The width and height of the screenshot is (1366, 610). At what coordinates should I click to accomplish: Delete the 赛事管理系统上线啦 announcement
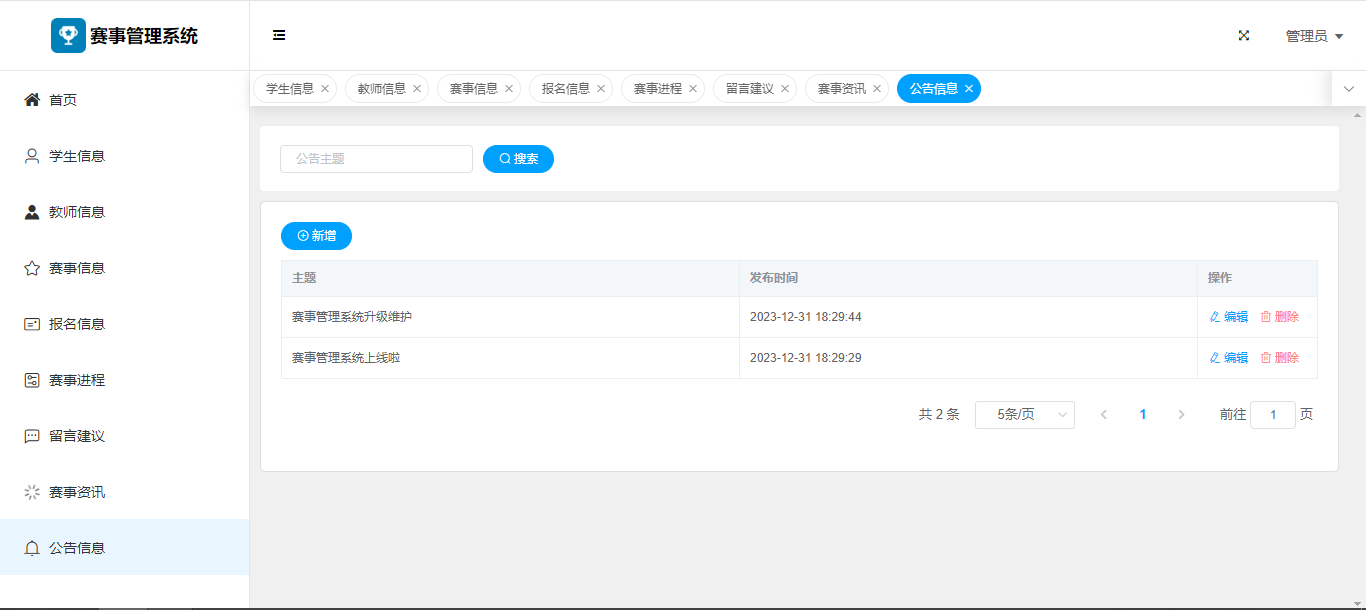(1279, 358)
